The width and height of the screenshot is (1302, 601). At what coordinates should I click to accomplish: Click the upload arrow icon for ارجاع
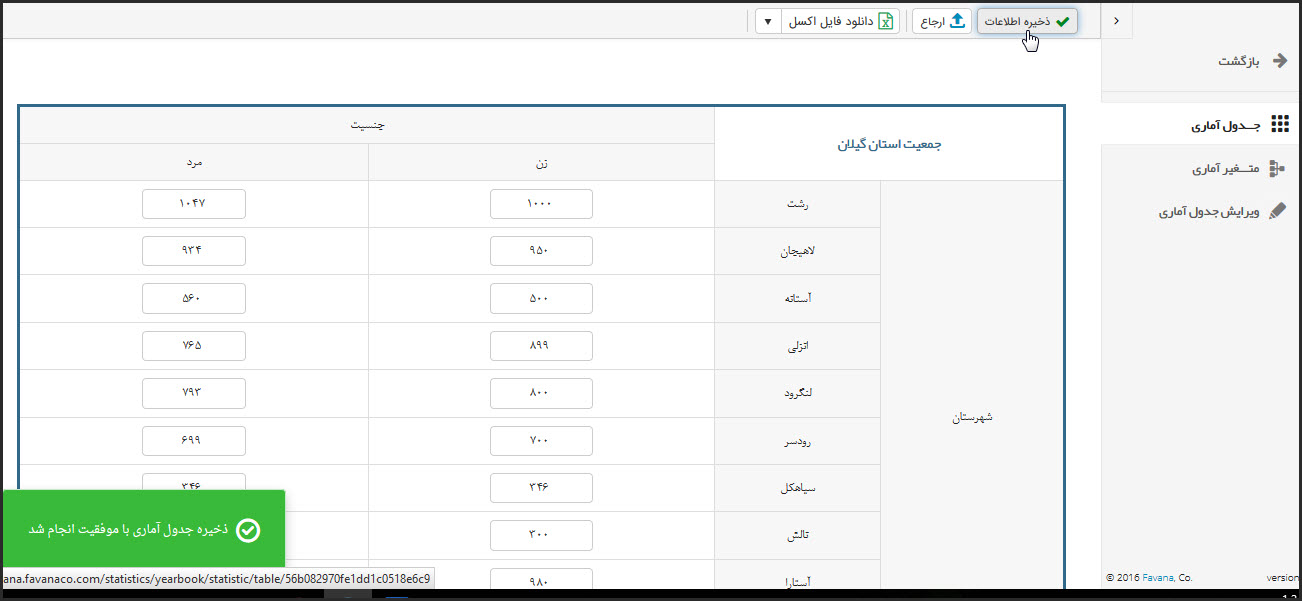[x=957, y=21]
